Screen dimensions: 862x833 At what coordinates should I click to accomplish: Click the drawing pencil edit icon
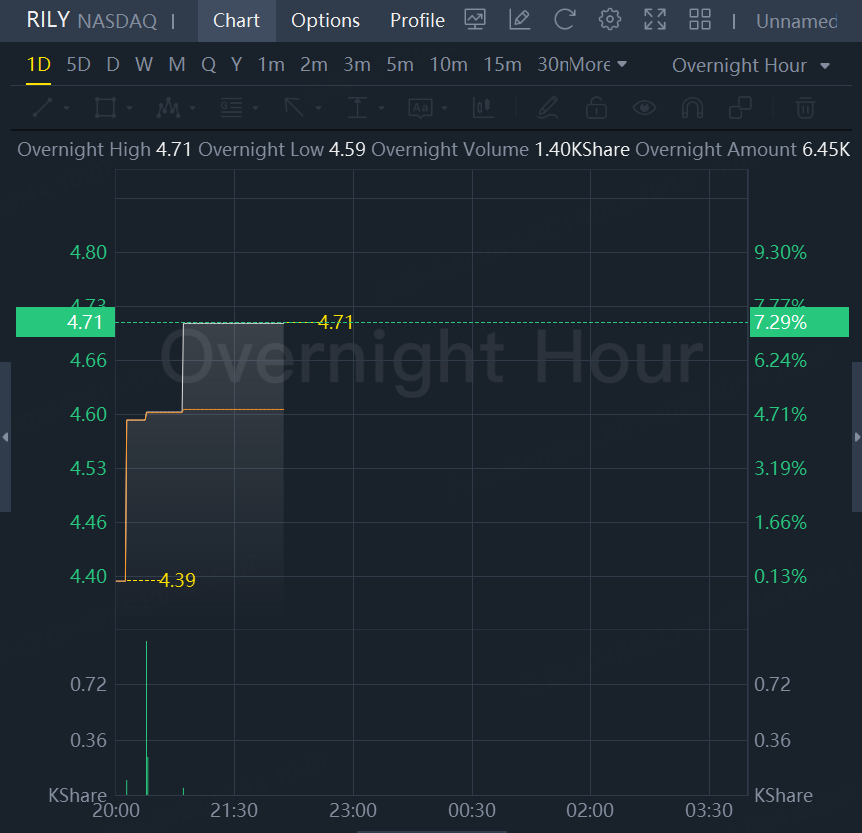tap(548, 108)
